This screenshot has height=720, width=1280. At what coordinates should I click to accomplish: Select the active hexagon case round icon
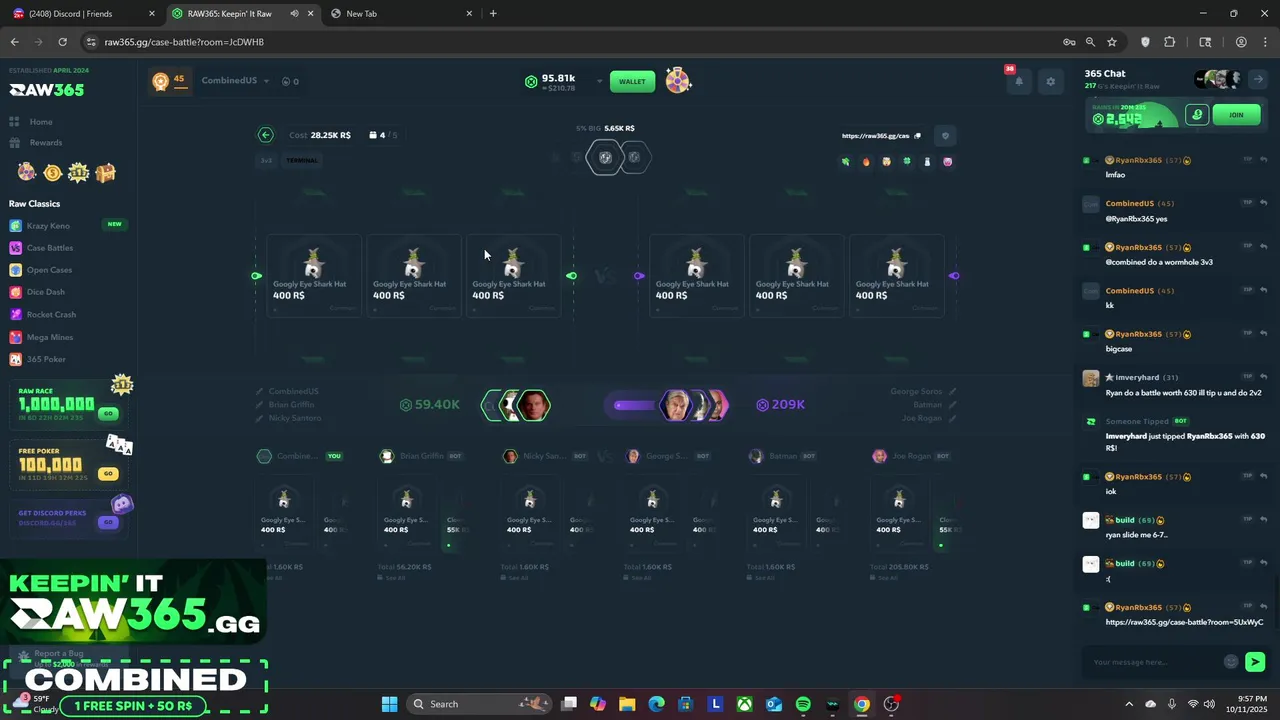(605, 157)
